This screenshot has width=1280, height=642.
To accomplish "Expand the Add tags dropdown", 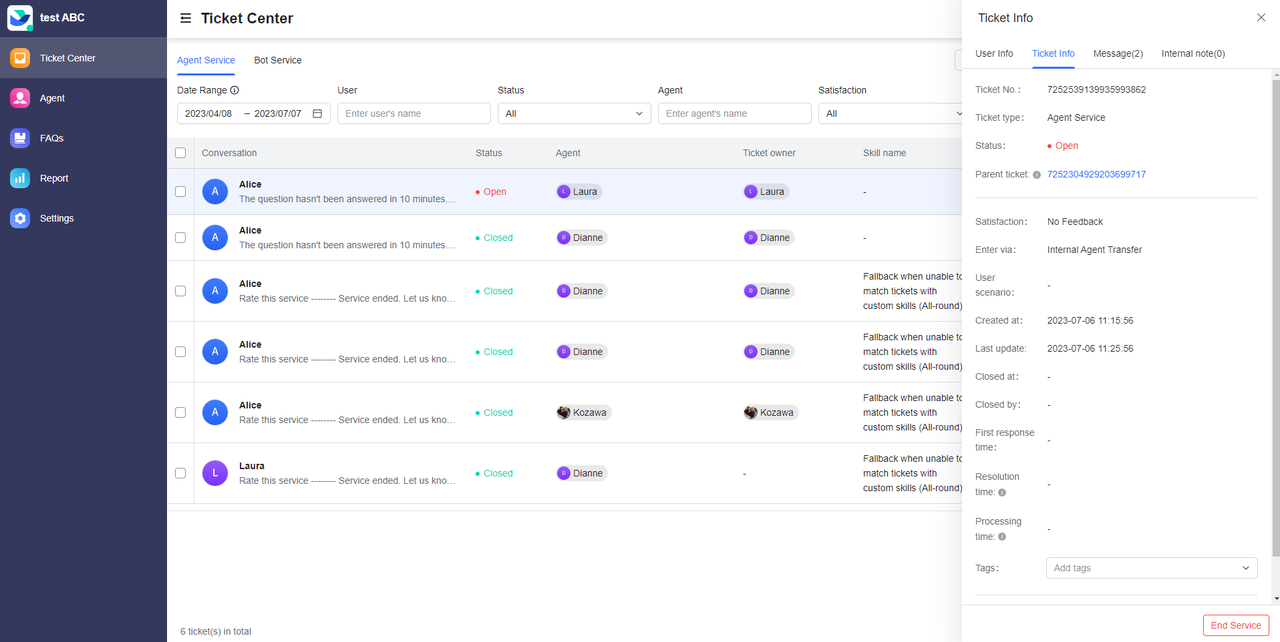I will click(1151, 568).
